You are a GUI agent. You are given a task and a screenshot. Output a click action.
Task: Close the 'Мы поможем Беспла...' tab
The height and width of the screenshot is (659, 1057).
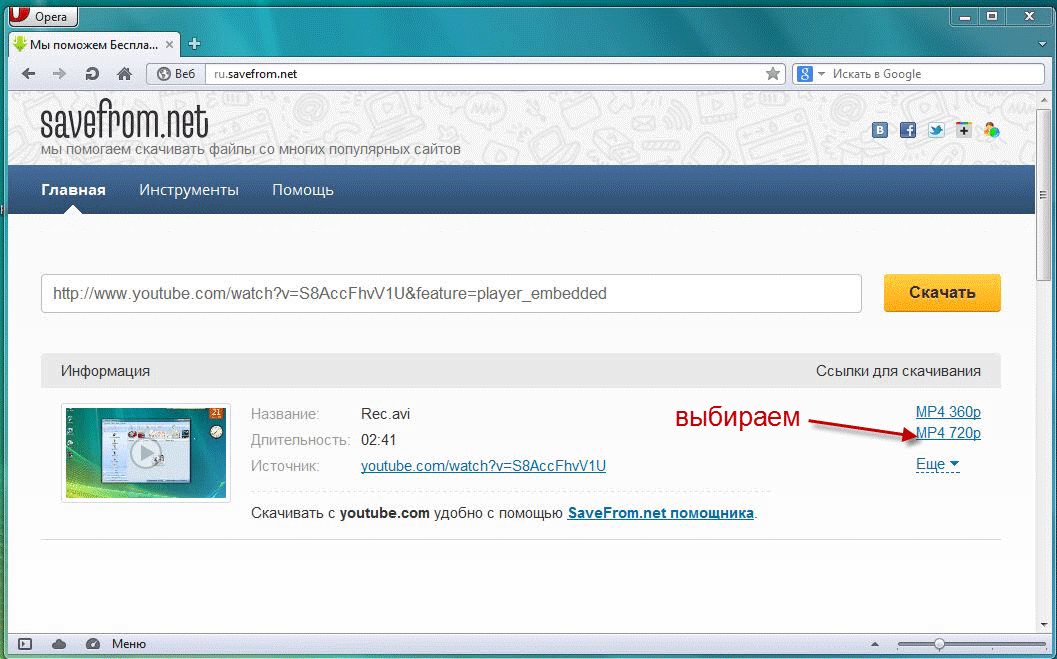(x=169, y=44)
